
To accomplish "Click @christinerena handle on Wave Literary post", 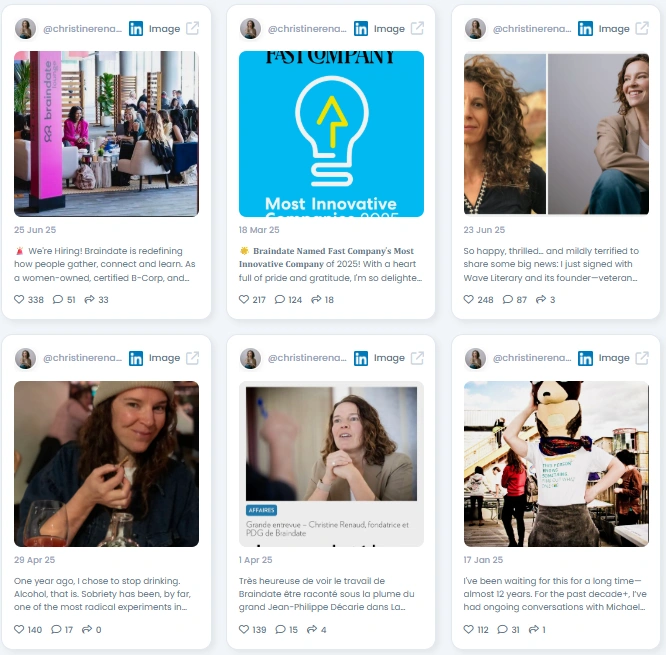I will tap(532, 28).
